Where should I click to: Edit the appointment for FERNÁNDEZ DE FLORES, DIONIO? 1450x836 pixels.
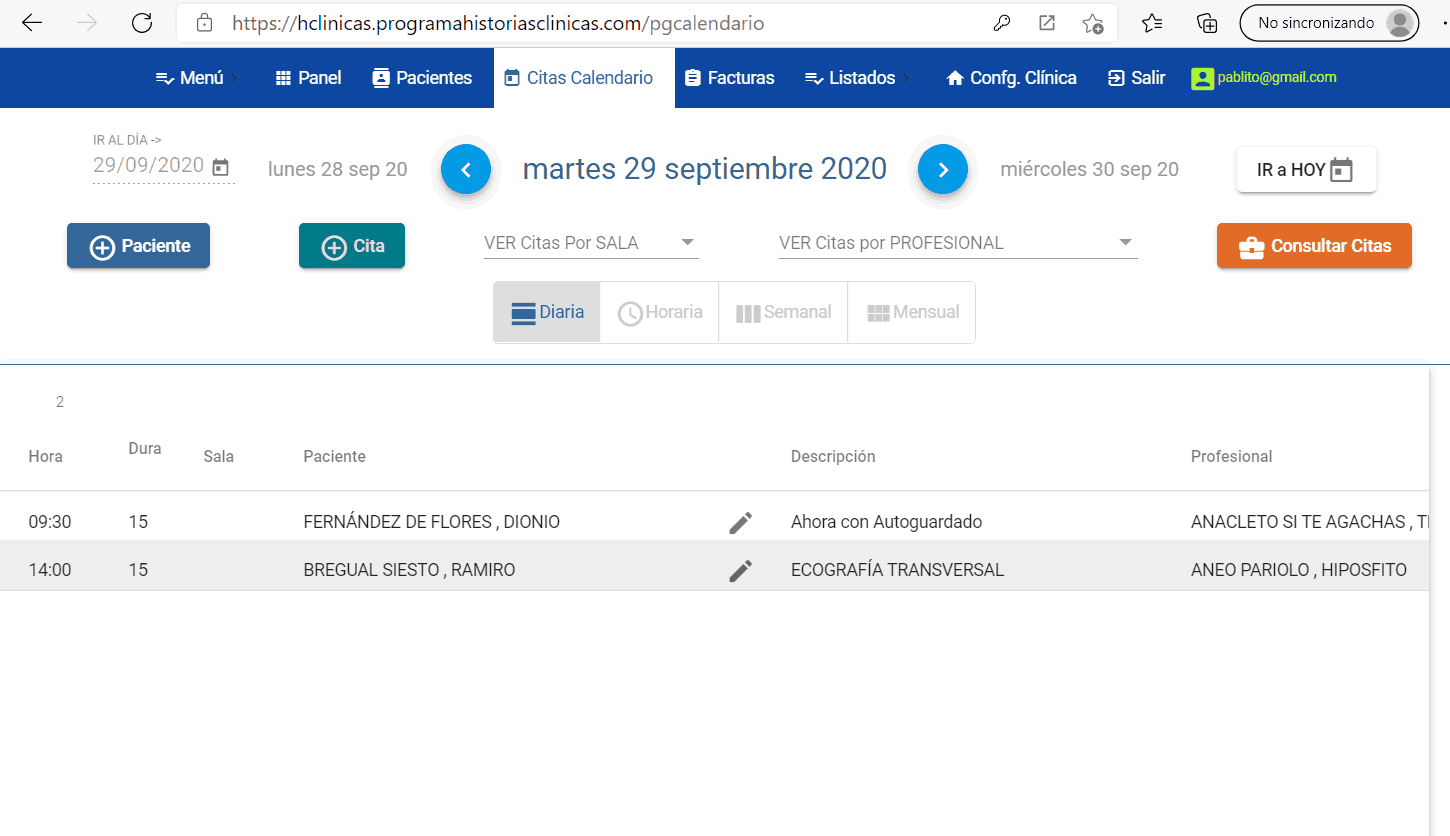740,521
